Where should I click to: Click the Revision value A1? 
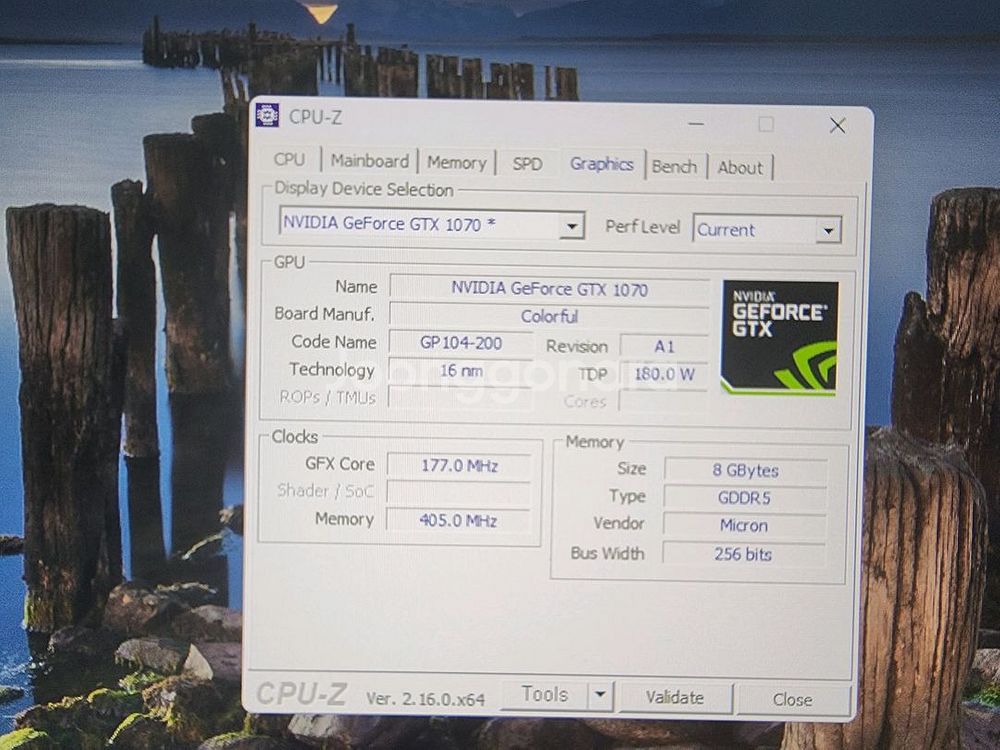(664, 346)
